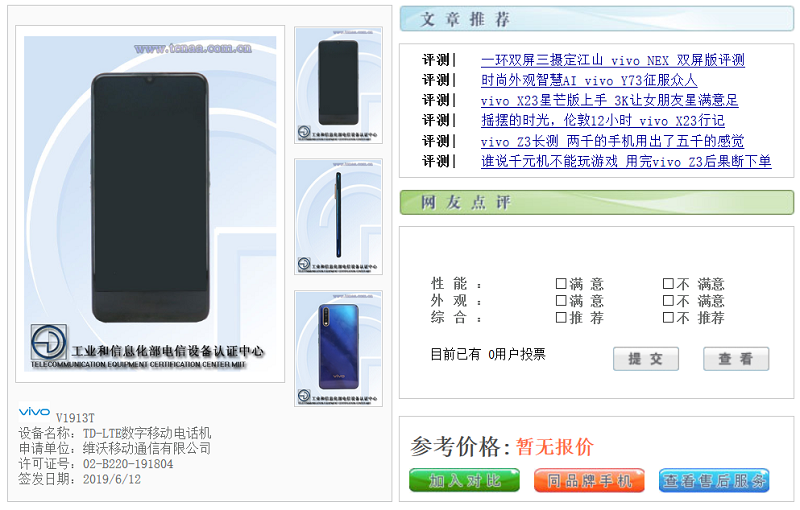Click the large main phone image

(x=150, y=203)
